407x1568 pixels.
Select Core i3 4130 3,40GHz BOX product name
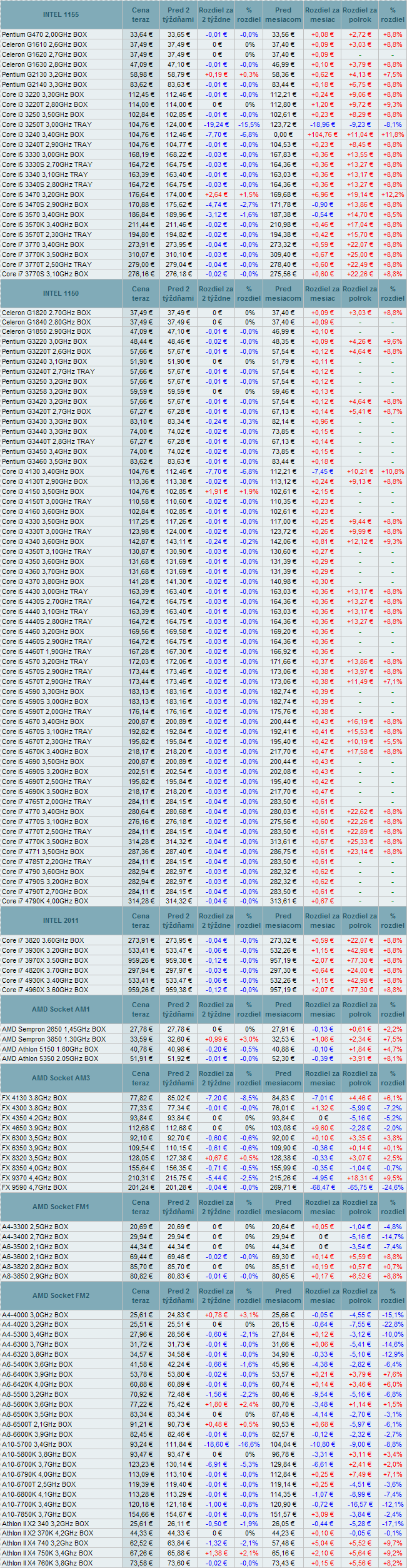(x=43, y=471)
